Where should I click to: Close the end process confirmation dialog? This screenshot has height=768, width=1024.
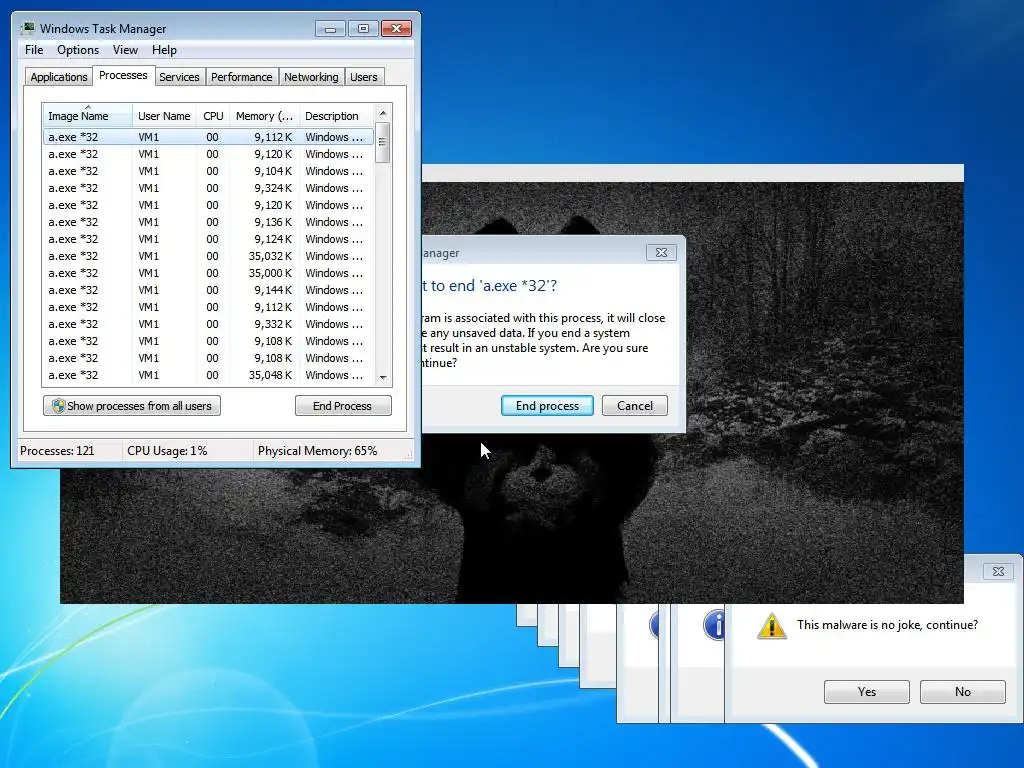(x=661, y=253)
